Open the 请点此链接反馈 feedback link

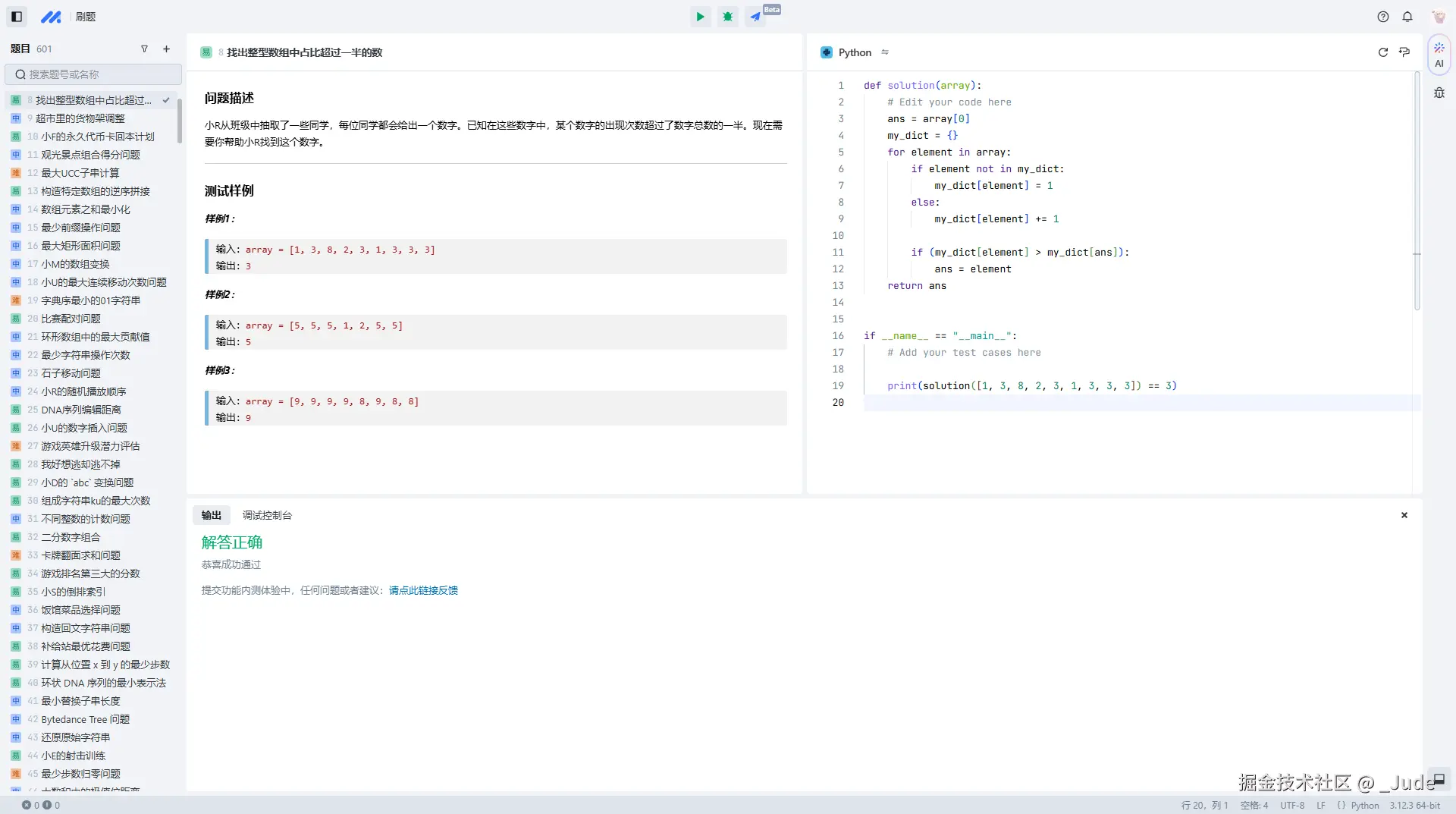(x=423, y=590)
